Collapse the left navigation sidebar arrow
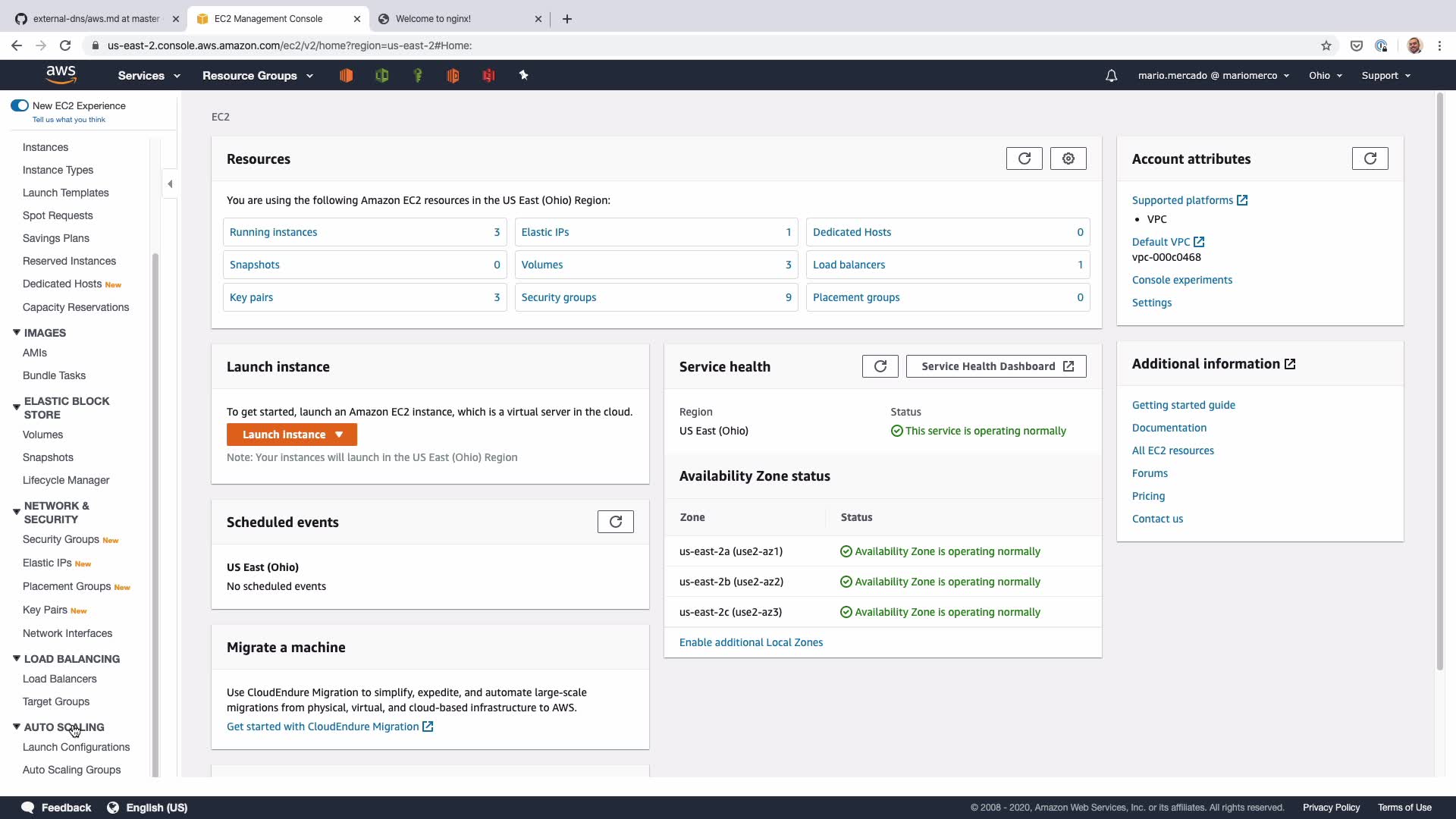The image size is (1456, 819). click(x=170, y=184)
